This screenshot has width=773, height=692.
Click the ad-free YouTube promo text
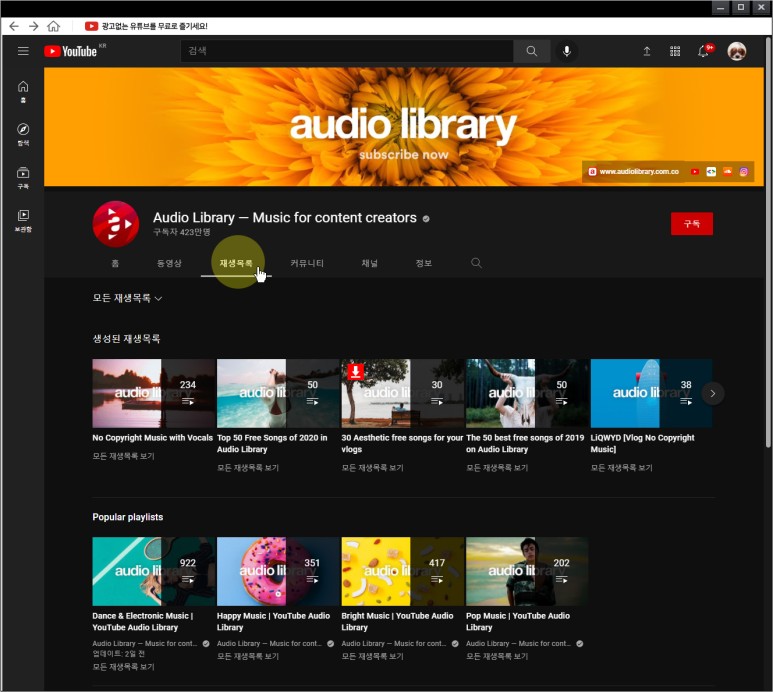click(154, 26)
